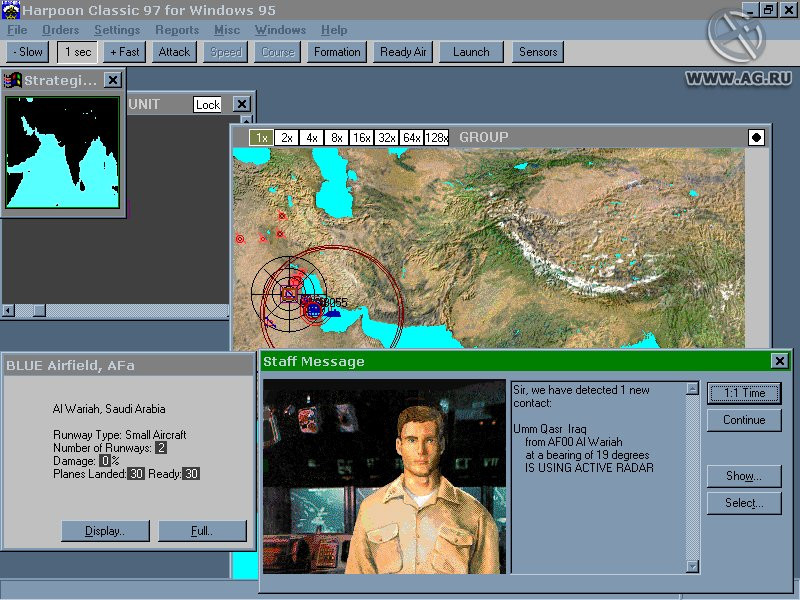800x600 pixels.
Task: Set map zoom to 4x
Action: (312, 138)
